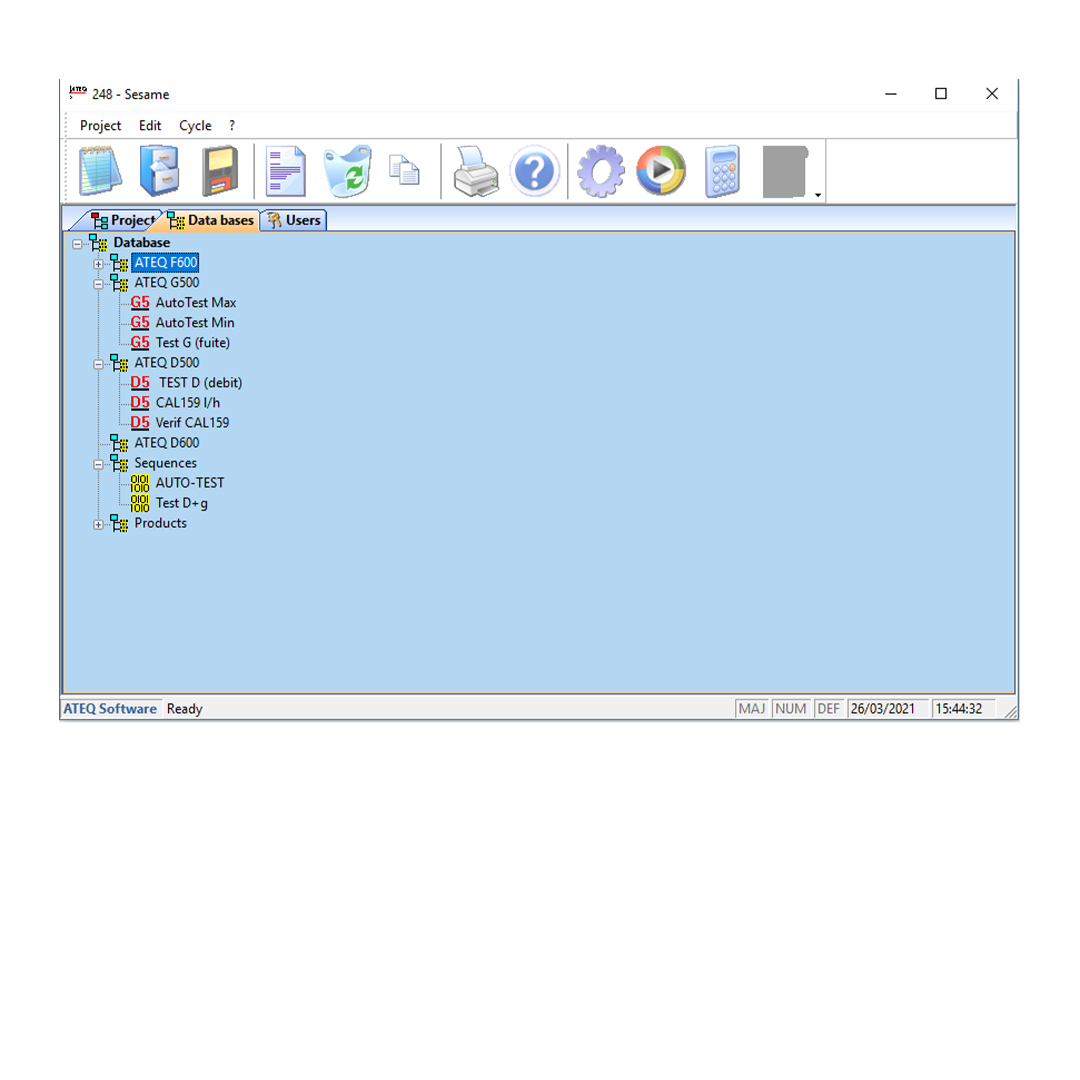
Task: Open the small toolbar overflow dropdown arrow
Action: point(818,195)
